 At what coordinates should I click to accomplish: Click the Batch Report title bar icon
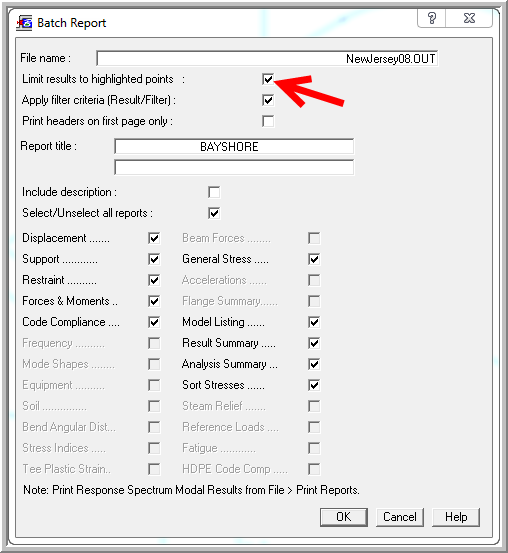pyautogui.click(x=24, y=23)
